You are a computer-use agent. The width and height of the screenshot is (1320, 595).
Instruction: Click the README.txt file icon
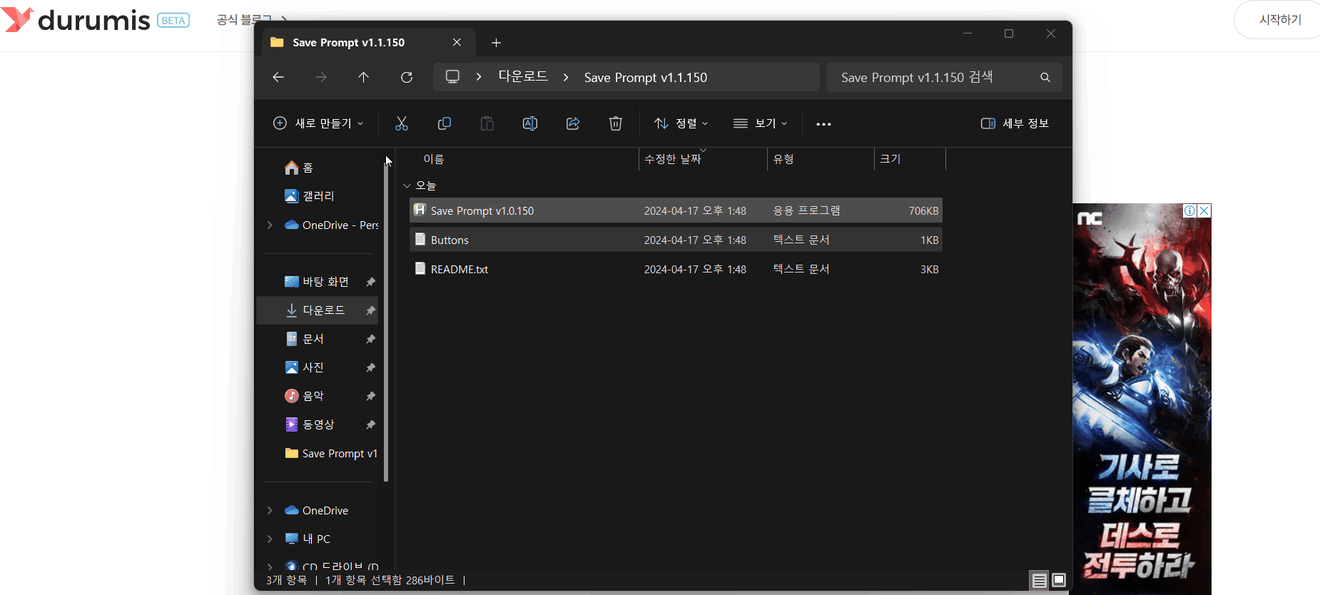click(420, 269)
